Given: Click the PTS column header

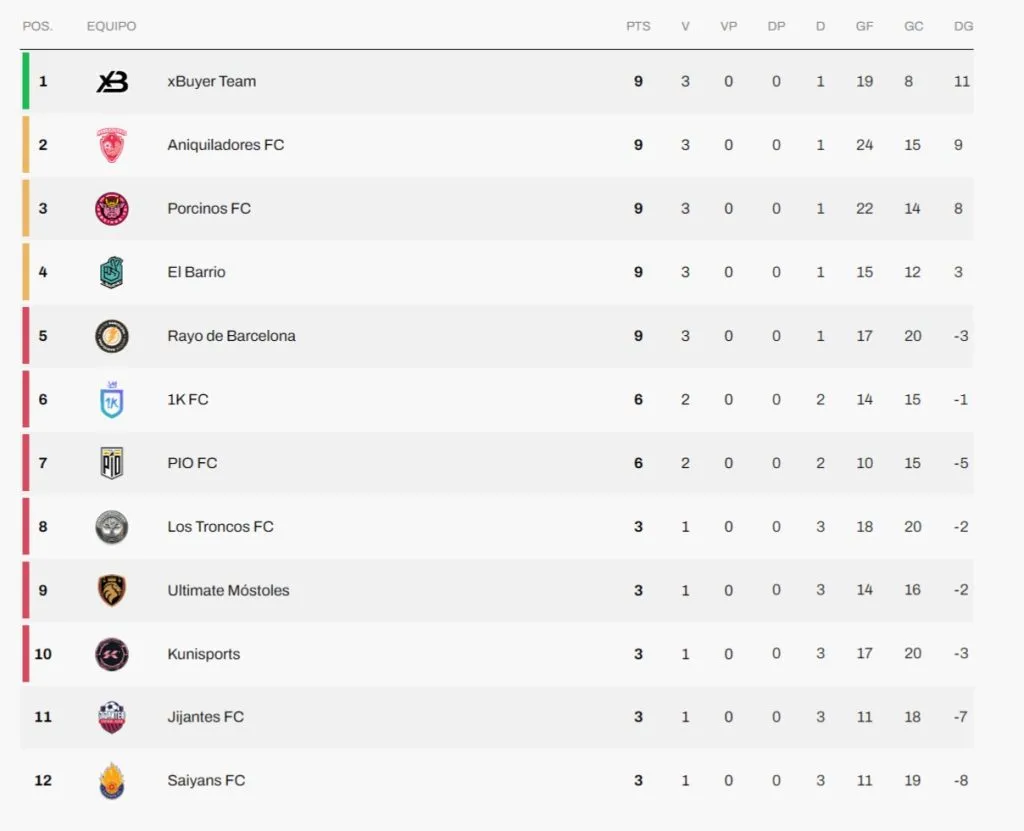Looking at the screenshot, I should click(638, 26).
